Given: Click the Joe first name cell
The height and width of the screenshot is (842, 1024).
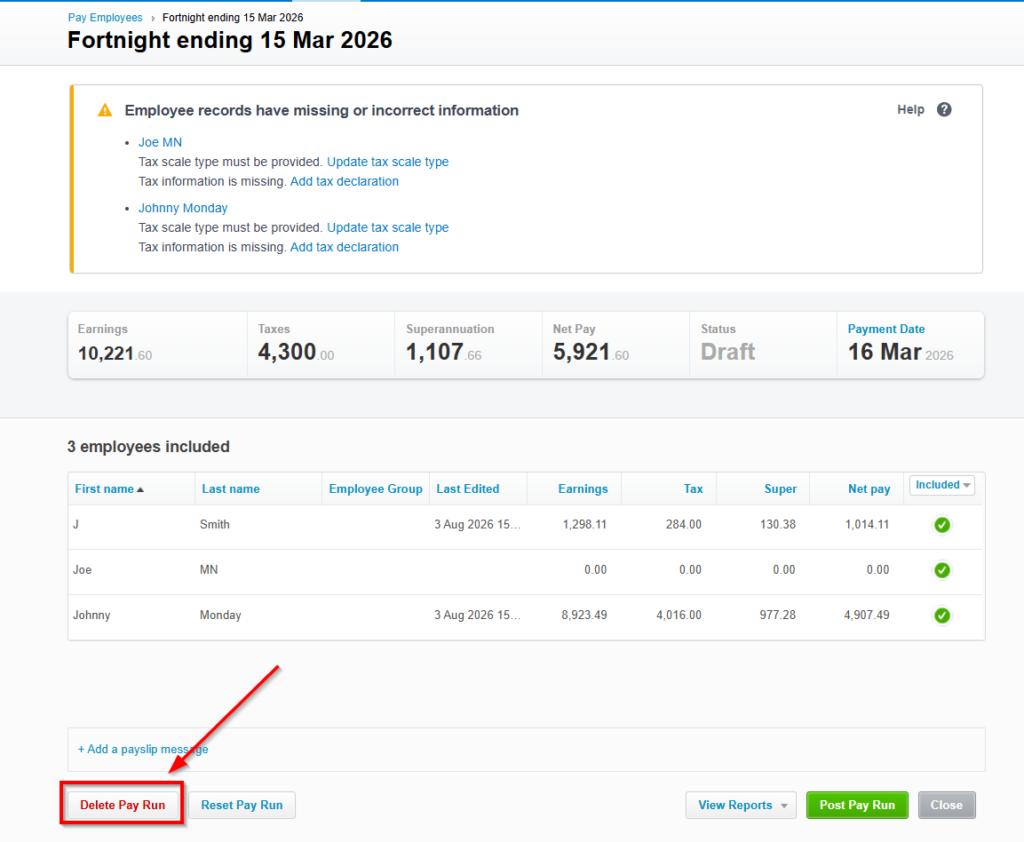Looking at the screenshot, I should click(82, 570).
